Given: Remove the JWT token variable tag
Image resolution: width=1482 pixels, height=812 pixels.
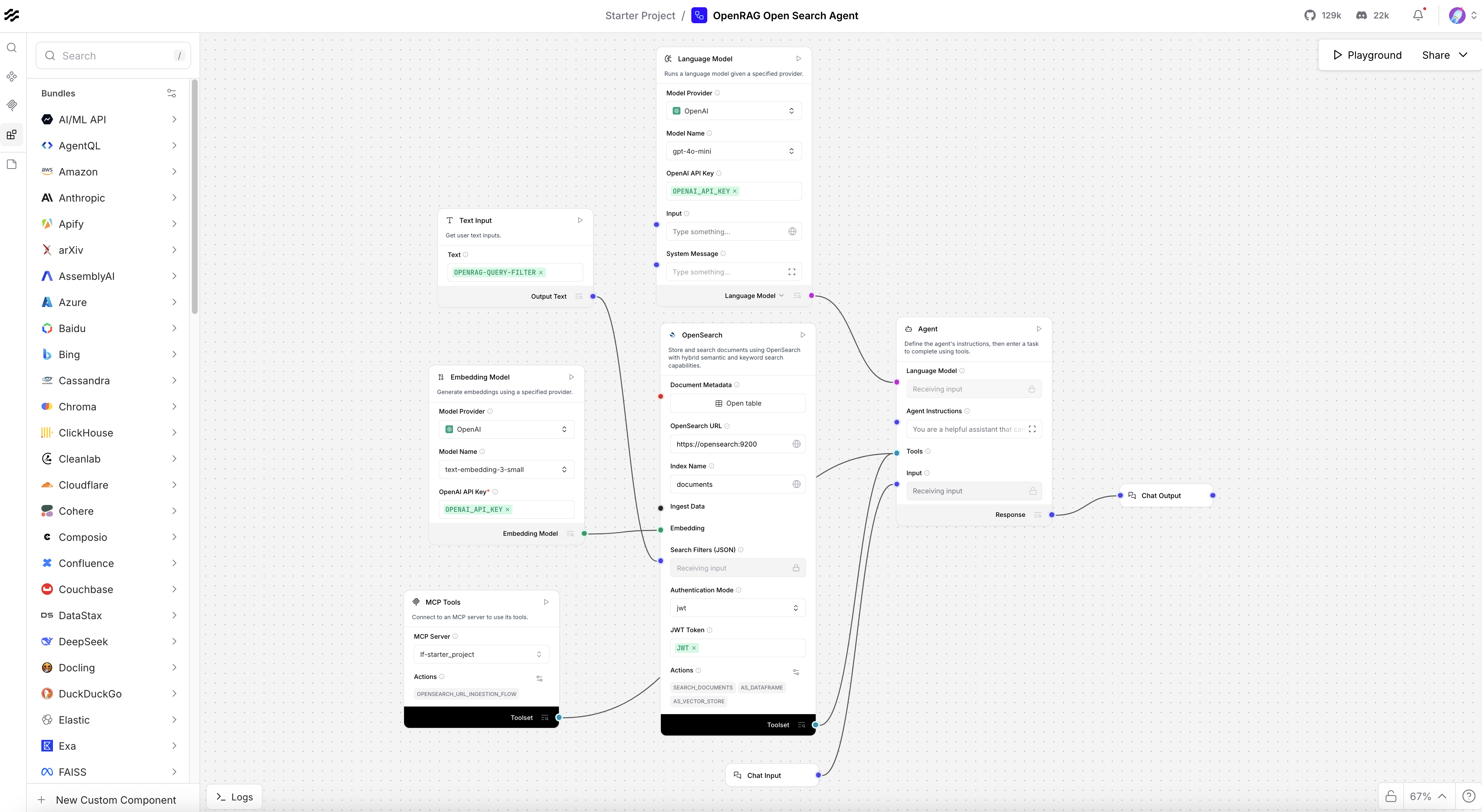Looking at the screenshot, I should (x=694, y=648).
